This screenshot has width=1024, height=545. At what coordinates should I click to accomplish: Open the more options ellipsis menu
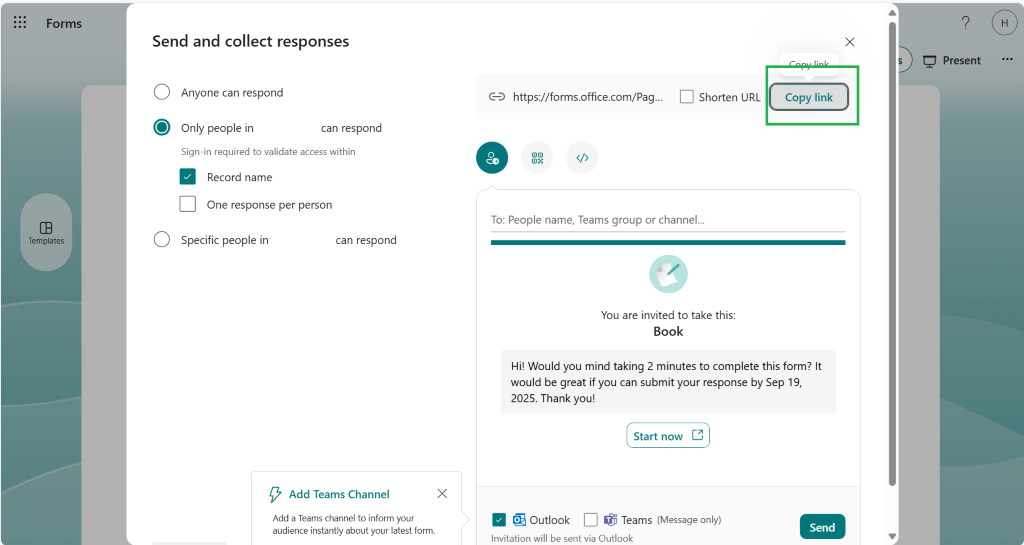tap(1007, 59)
